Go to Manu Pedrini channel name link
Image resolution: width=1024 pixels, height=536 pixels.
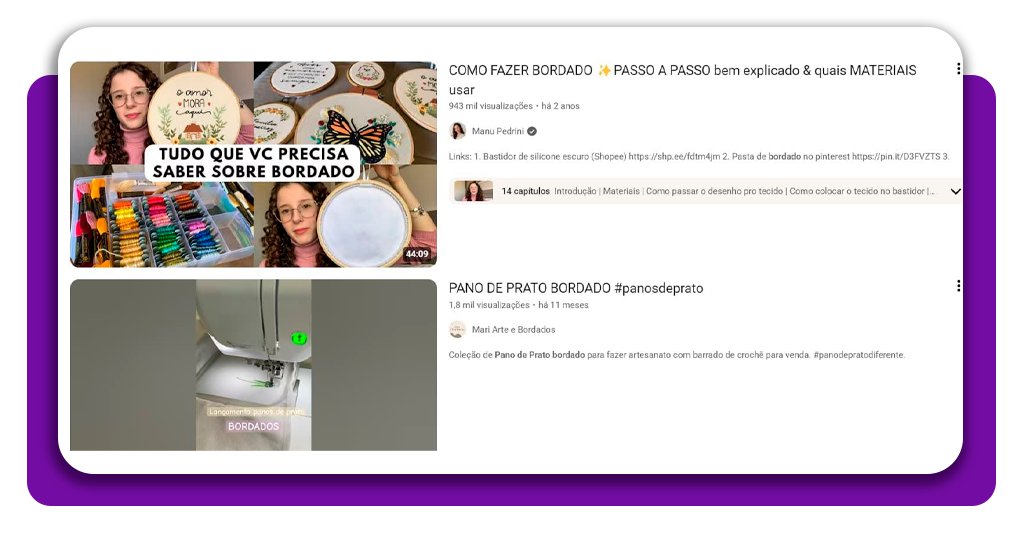498,131
